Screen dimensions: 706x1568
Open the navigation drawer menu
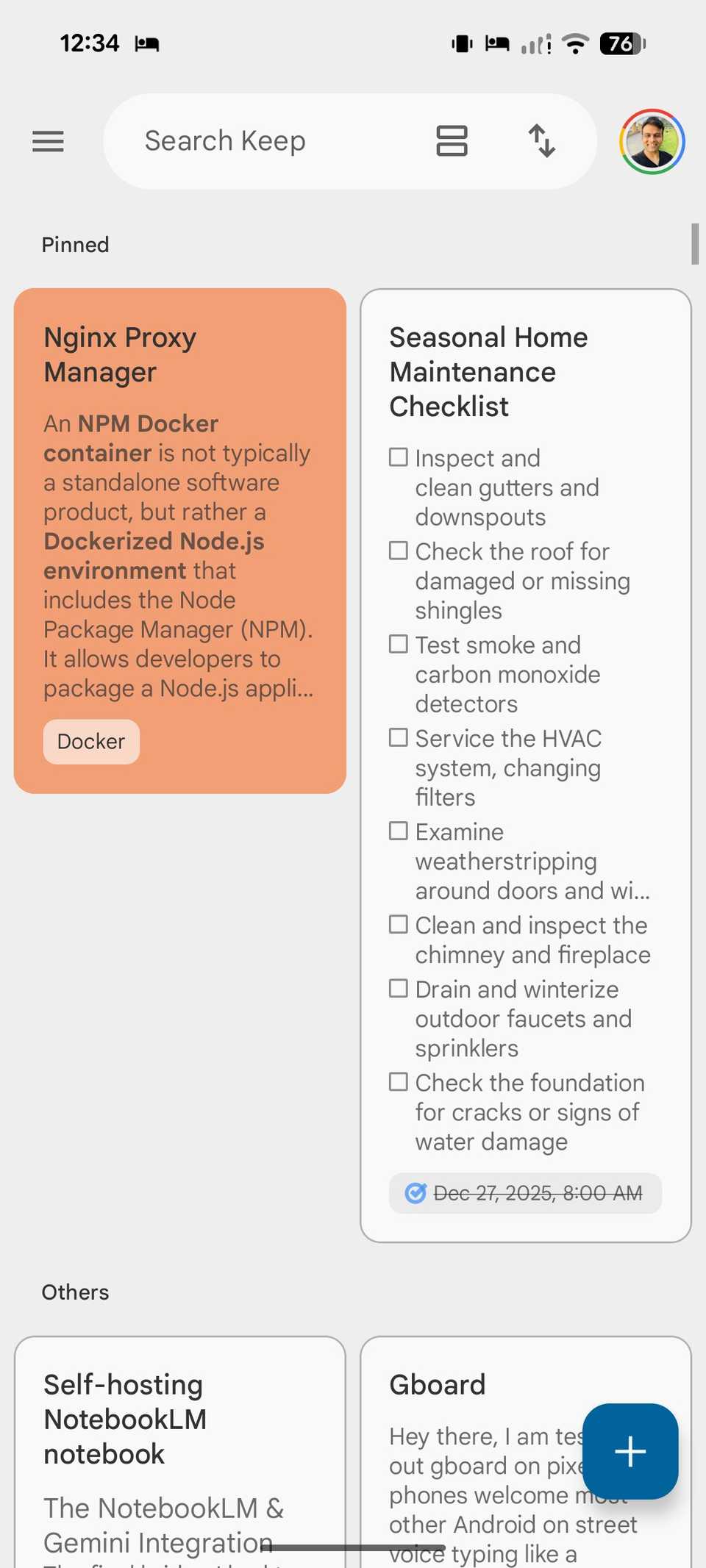48,141
